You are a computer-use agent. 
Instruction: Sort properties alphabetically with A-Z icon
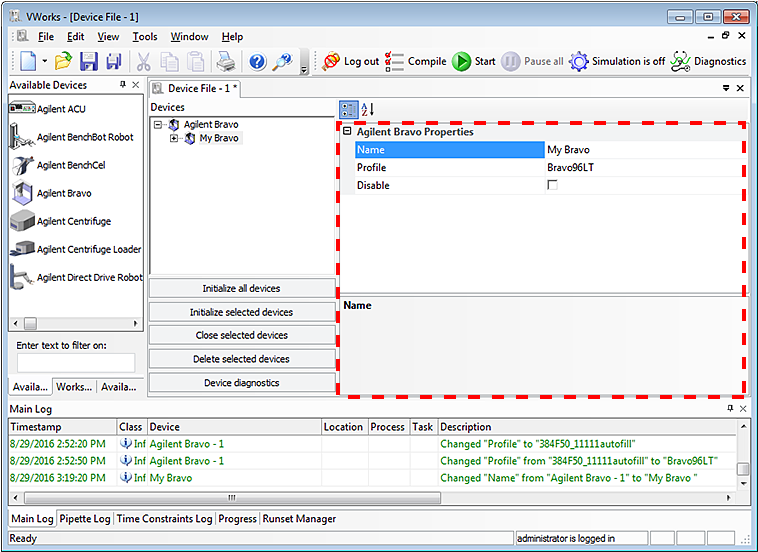click(366, 109)
